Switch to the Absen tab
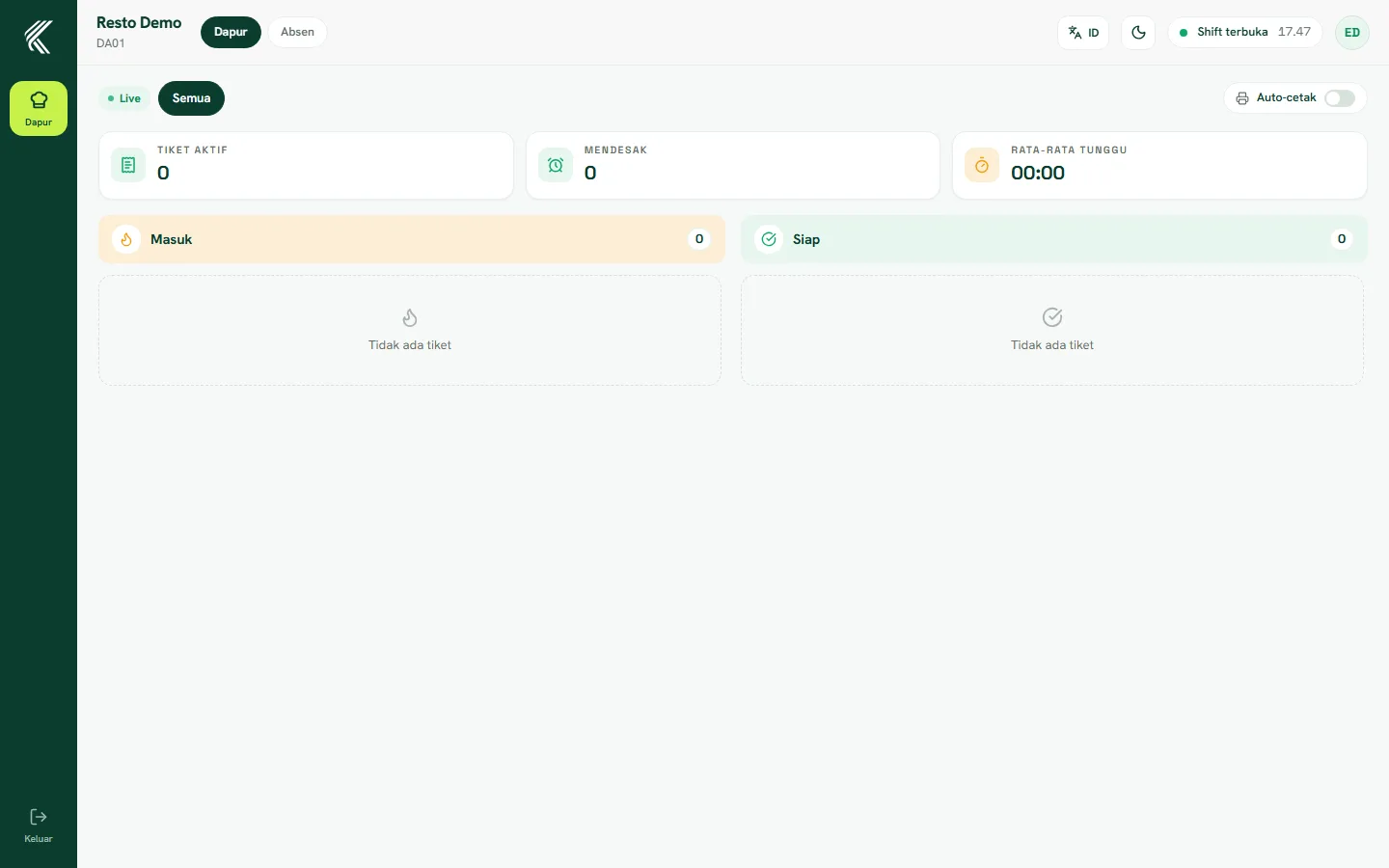The image size is (1389, 868). coord(297,32)
